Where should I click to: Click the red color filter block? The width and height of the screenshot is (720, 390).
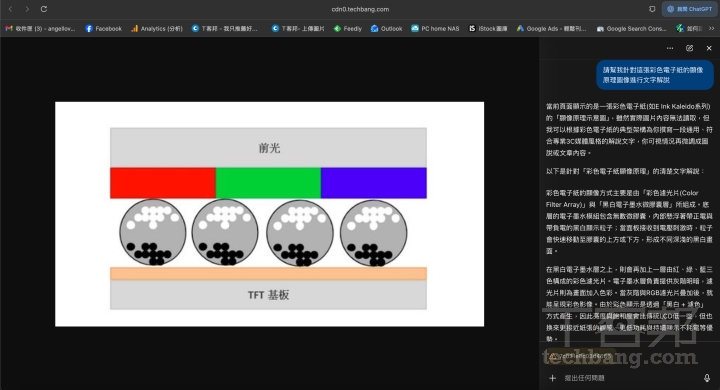click(163, 183)
